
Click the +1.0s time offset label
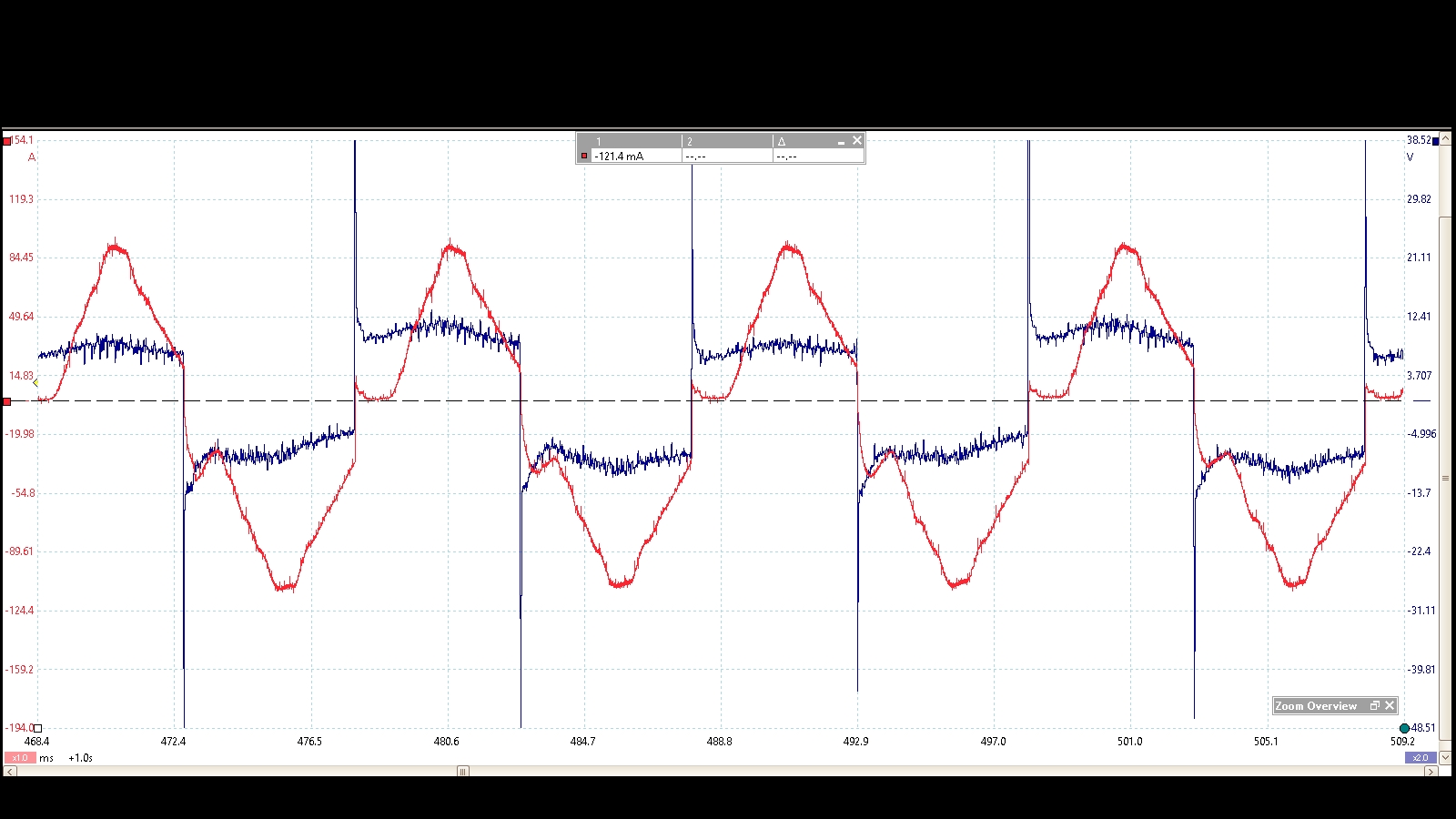coord(81,758)
